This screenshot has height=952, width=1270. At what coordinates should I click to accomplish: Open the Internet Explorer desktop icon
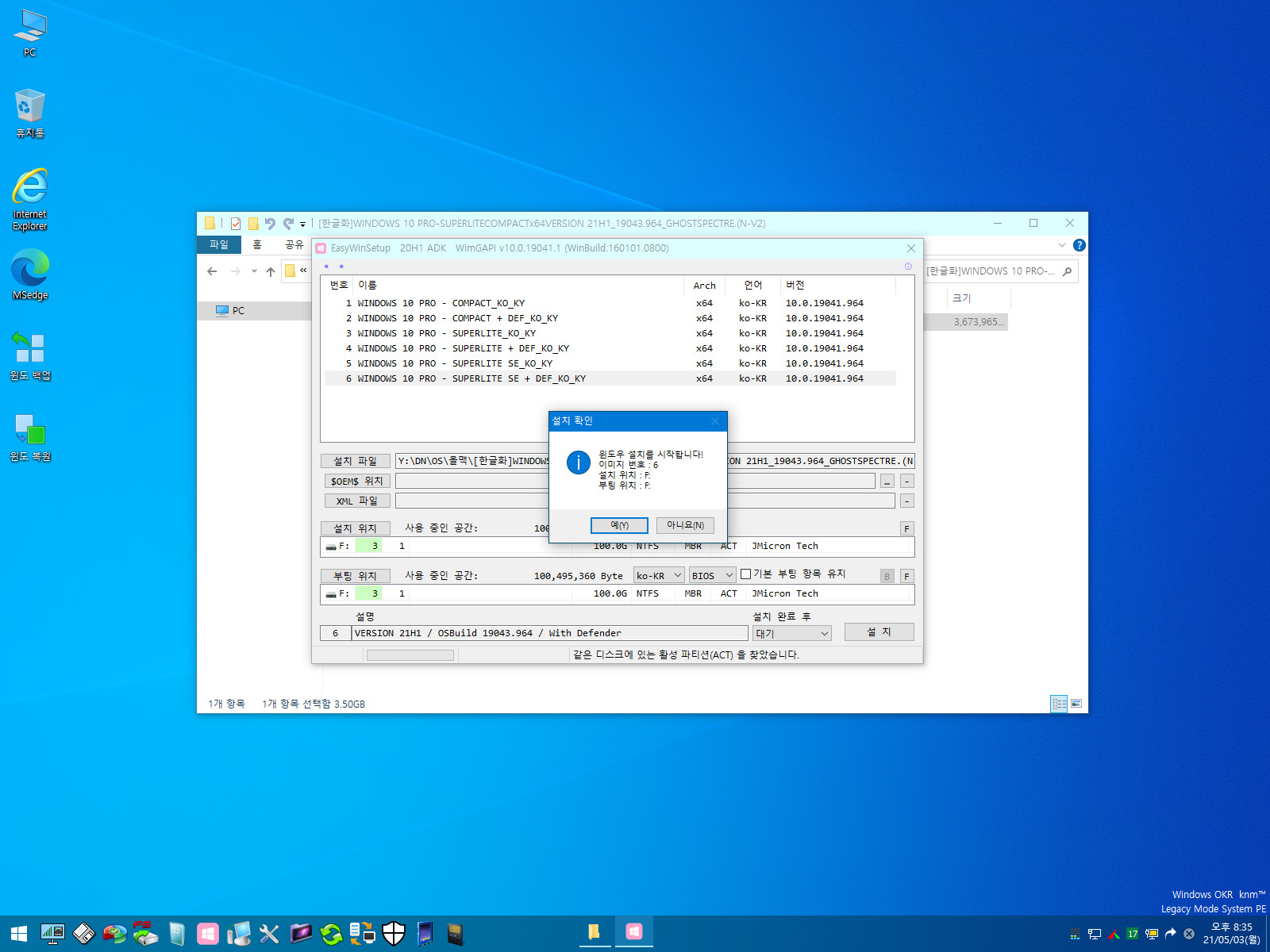click(30, 199)
